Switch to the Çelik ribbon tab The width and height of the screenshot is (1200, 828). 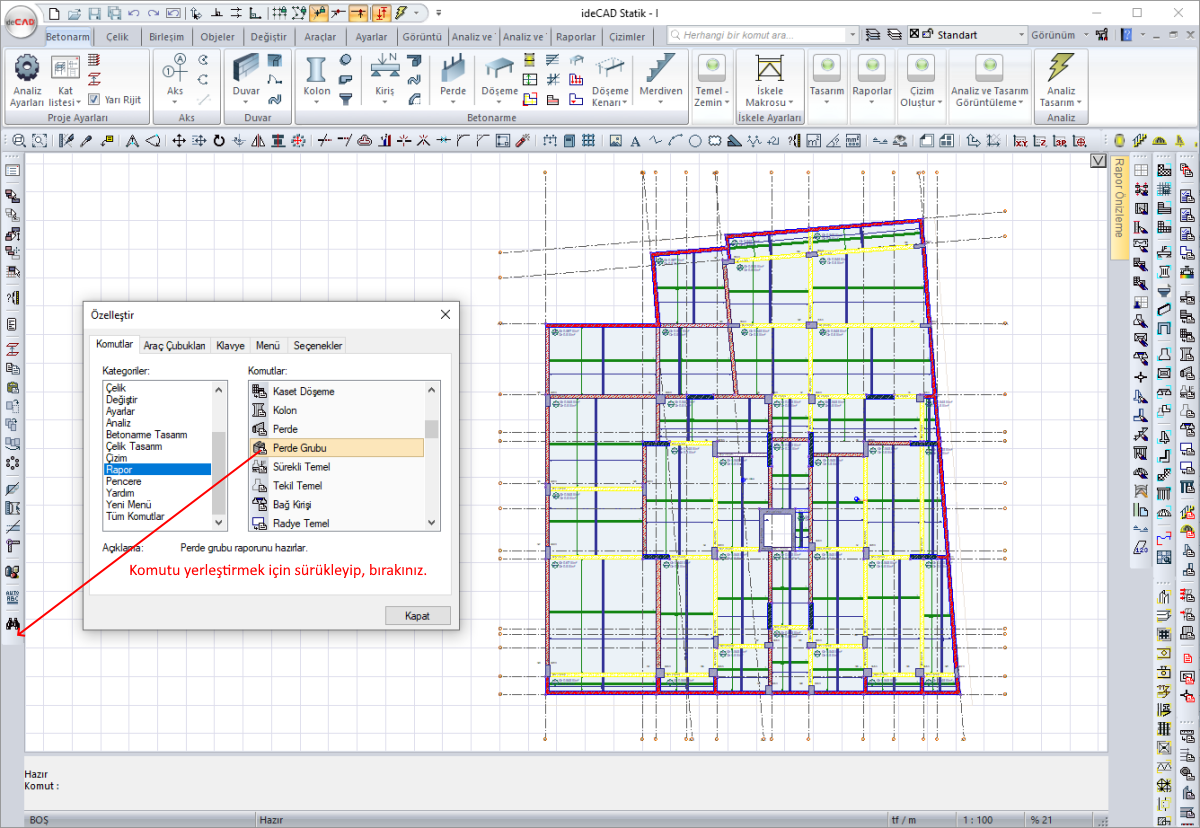117,37
